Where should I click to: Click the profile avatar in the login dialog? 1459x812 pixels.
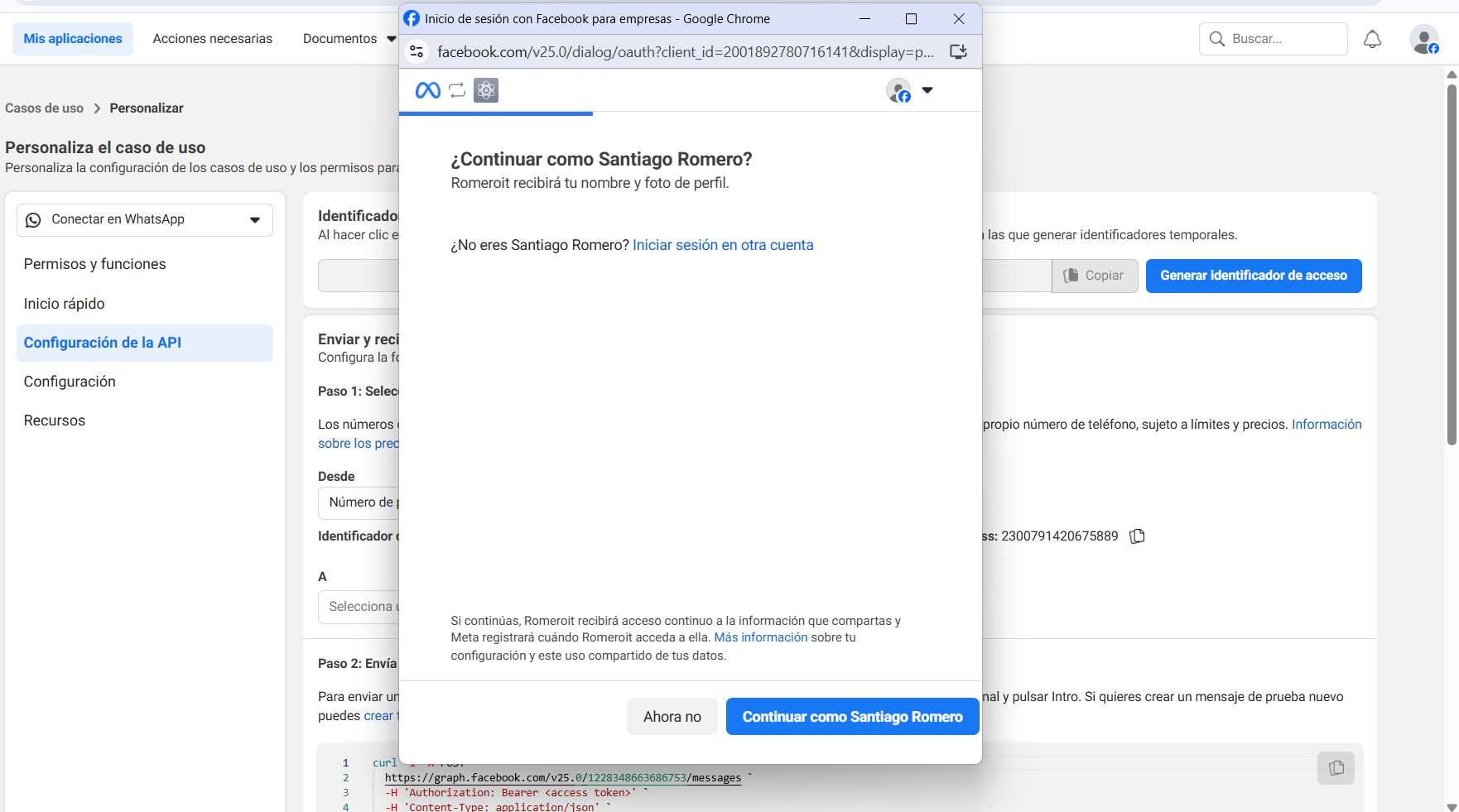click(x=898, y=90)
